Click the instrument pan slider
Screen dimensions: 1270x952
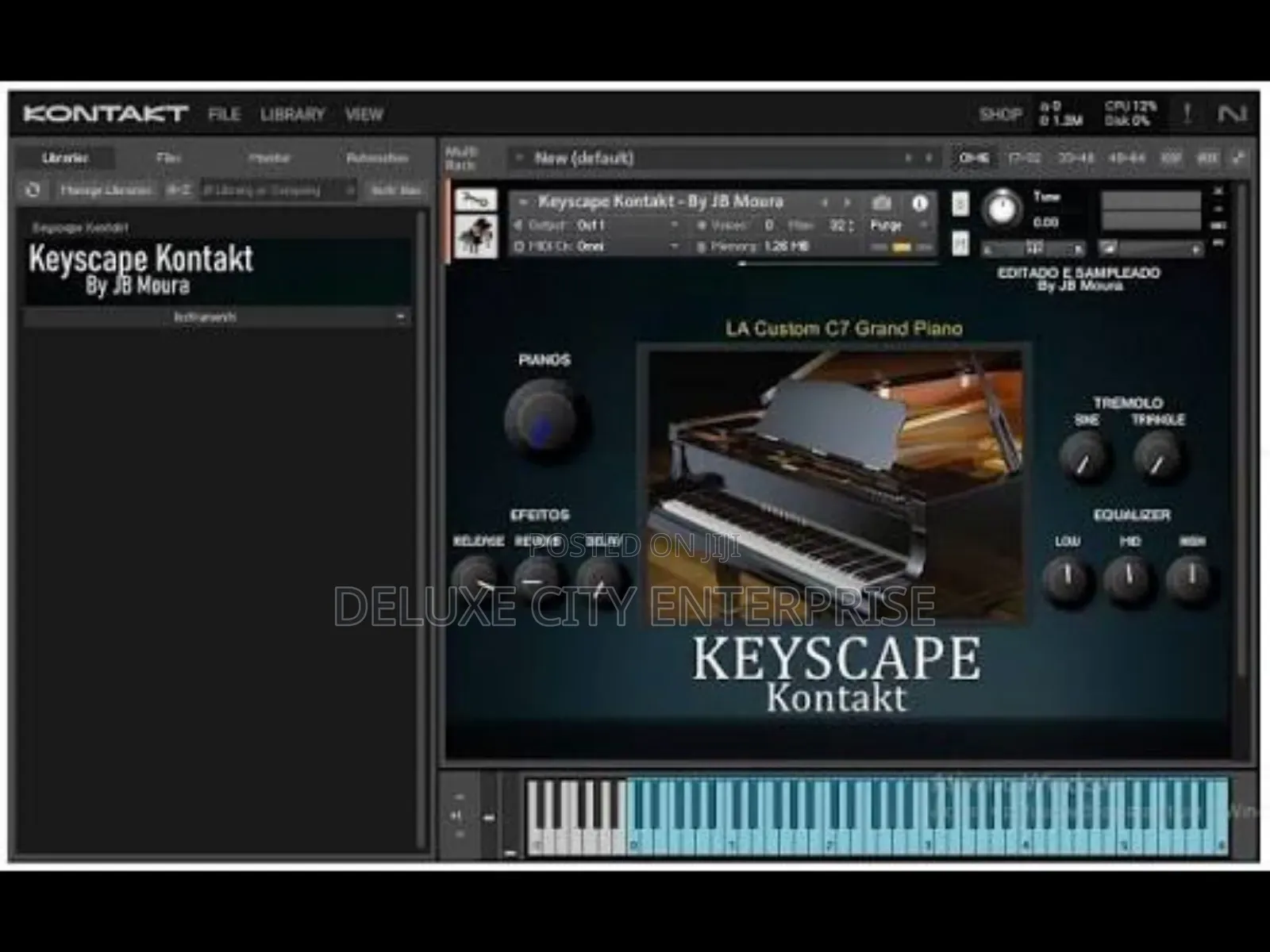coord(1033,249)
